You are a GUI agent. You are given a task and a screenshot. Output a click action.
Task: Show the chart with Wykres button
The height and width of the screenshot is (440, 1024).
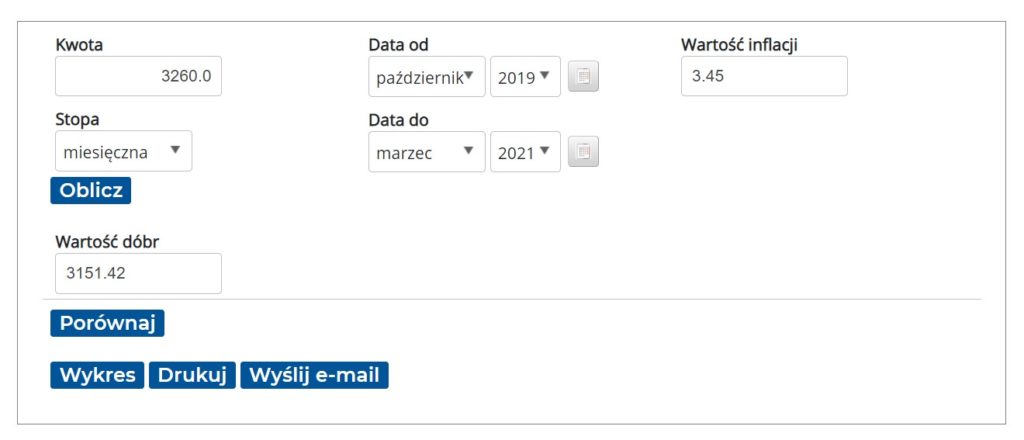click(97, 375)
